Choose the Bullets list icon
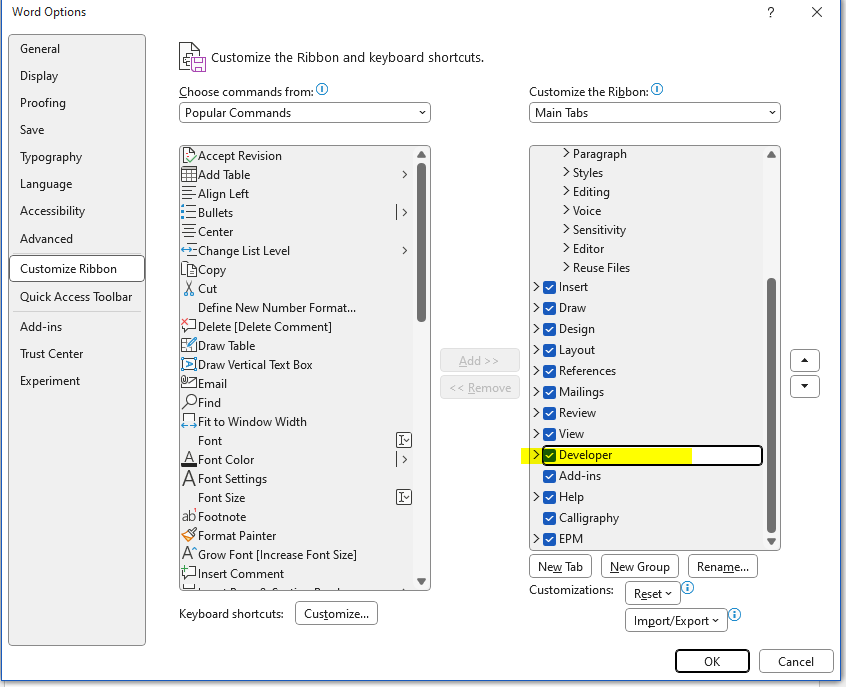The image size is (846, 687). [189, 212]
